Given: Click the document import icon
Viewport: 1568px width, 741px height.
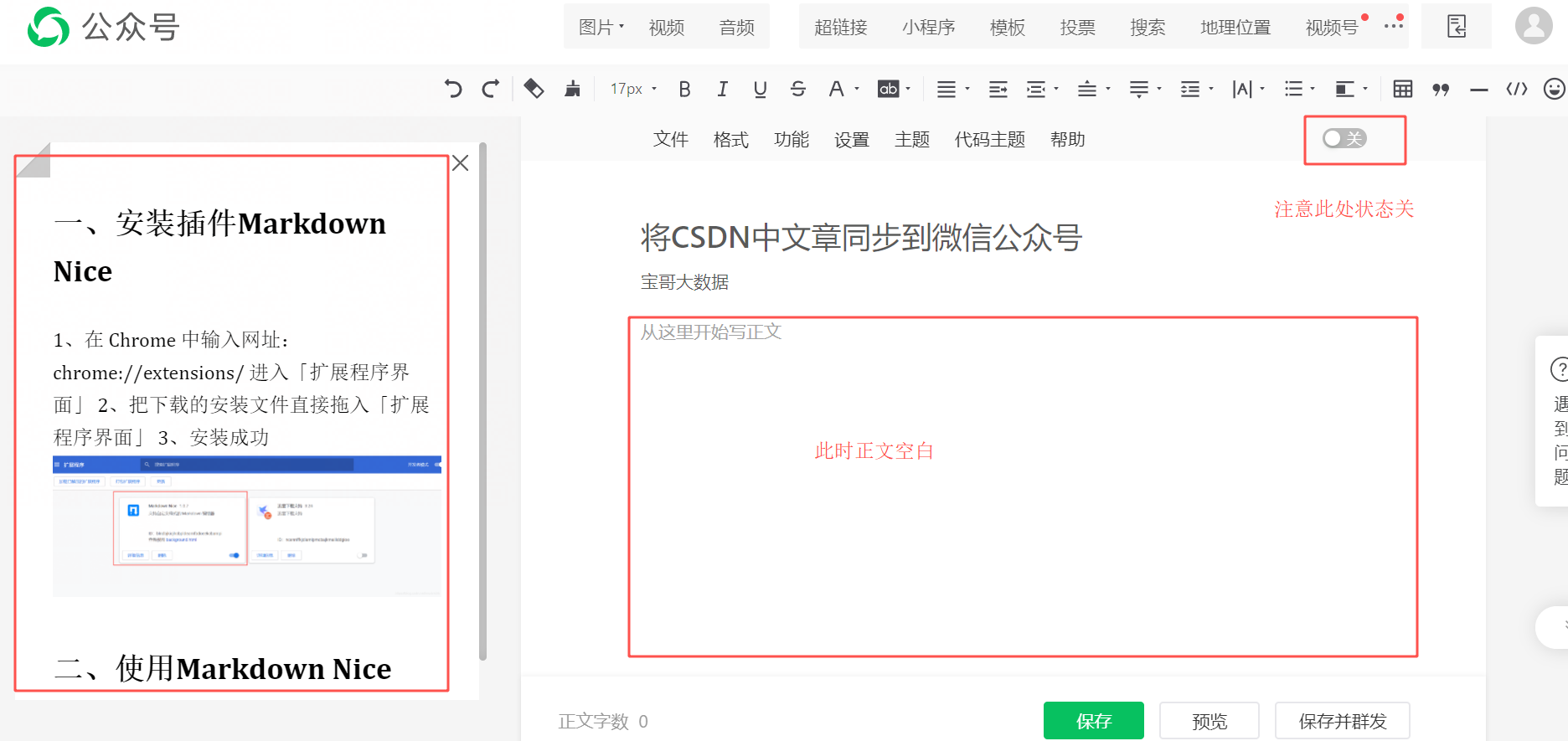Looking at the screenshot, I should click(x=1457, y=26).
